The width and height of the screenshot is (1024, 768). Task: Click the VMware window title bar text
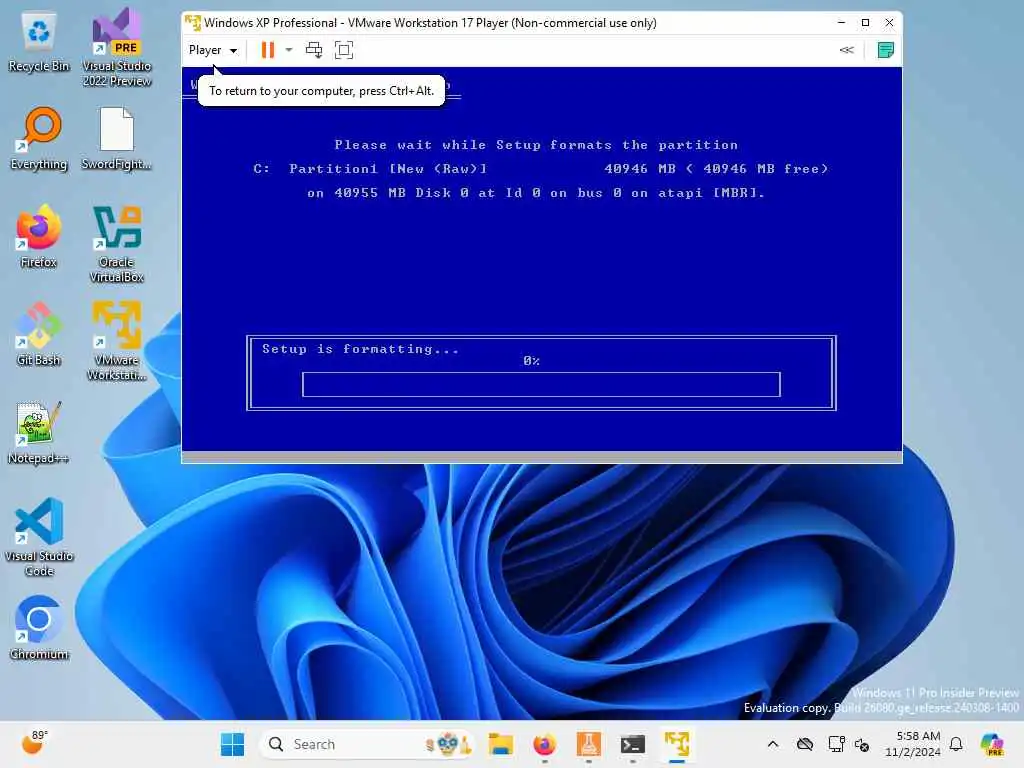pyautogui.click(x=430, y=23)
